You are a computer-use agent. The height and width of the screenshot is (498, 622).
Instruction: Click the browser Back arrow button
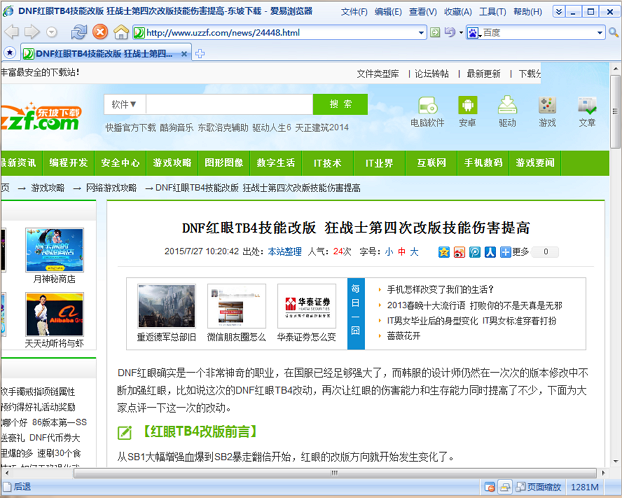[x=12, y=32]
